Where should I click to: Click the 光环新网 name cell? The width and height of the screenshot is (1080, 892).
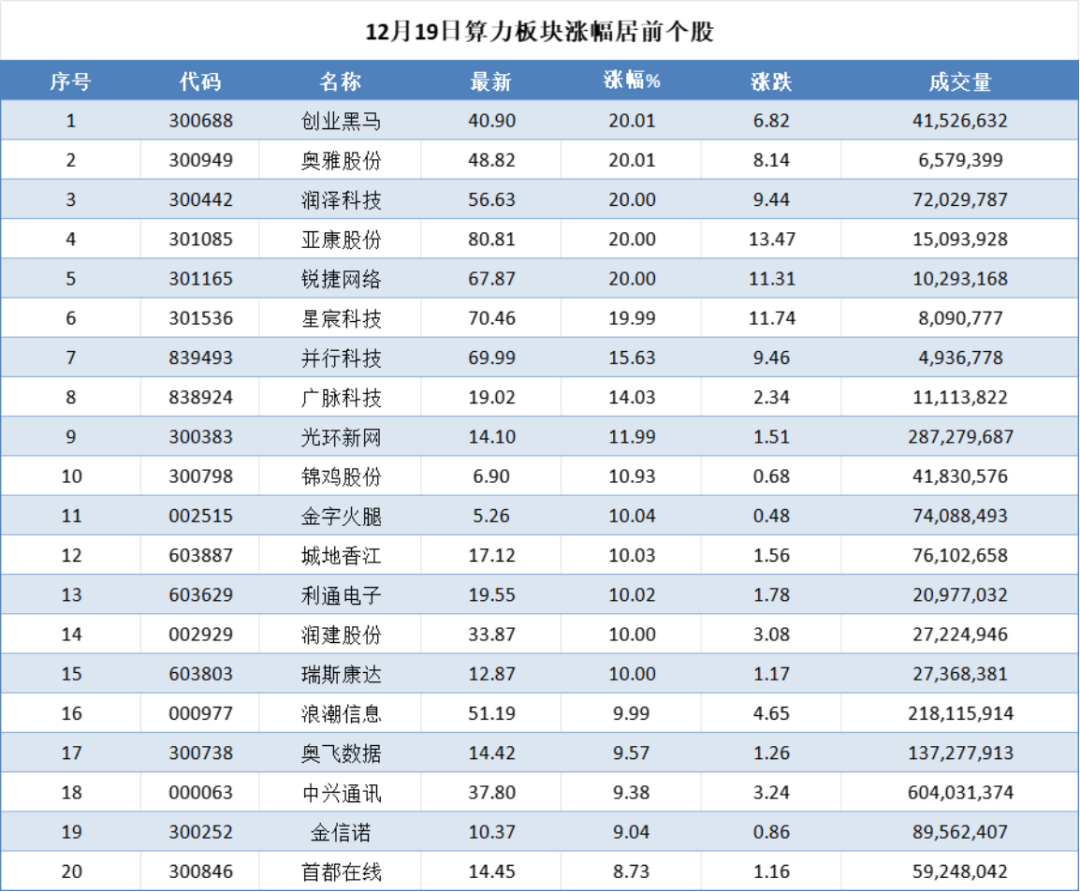coord(341,437)
